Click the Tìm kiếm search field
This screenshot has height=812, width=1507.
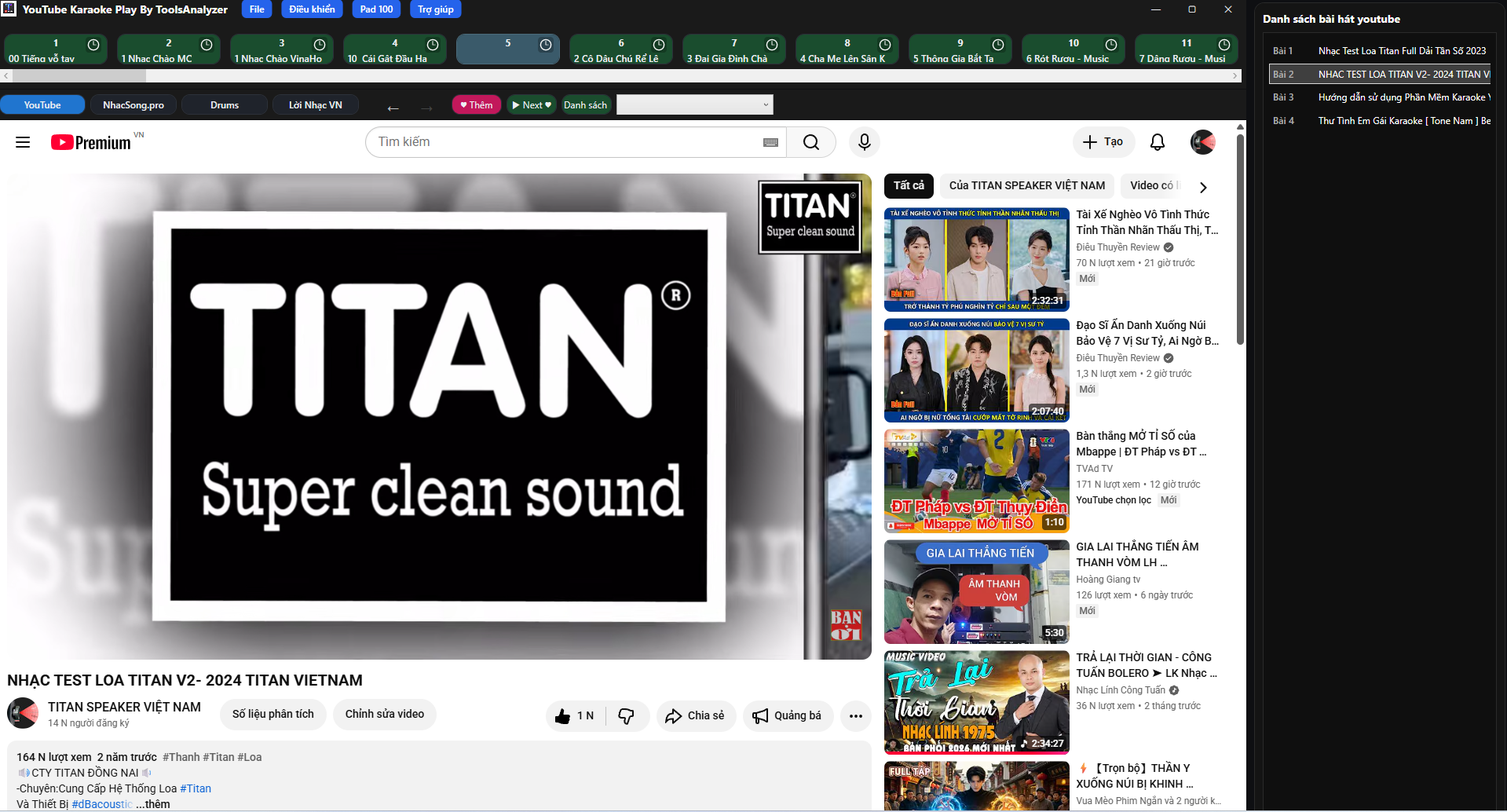pyautogui.click(x=576, y=142)
